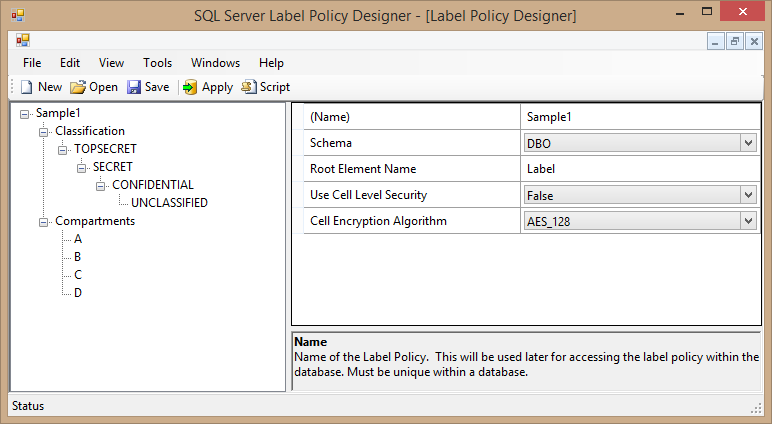
Task: Select compartment C in the tree
Action: [78, 275]
